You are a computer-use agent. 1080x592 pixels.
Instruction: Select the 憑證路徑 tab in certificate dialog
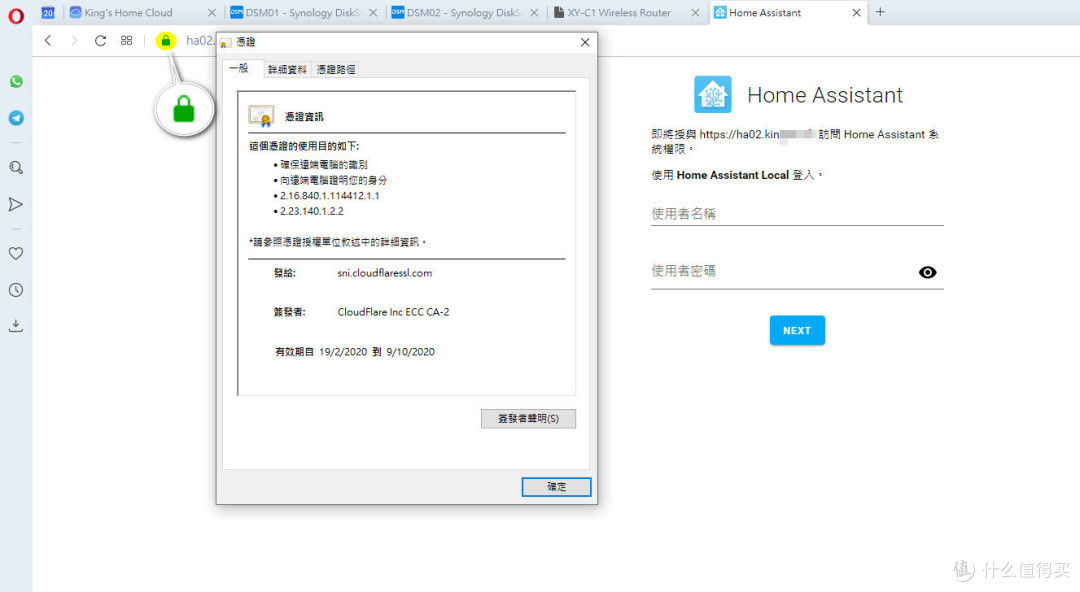[335, 69]
